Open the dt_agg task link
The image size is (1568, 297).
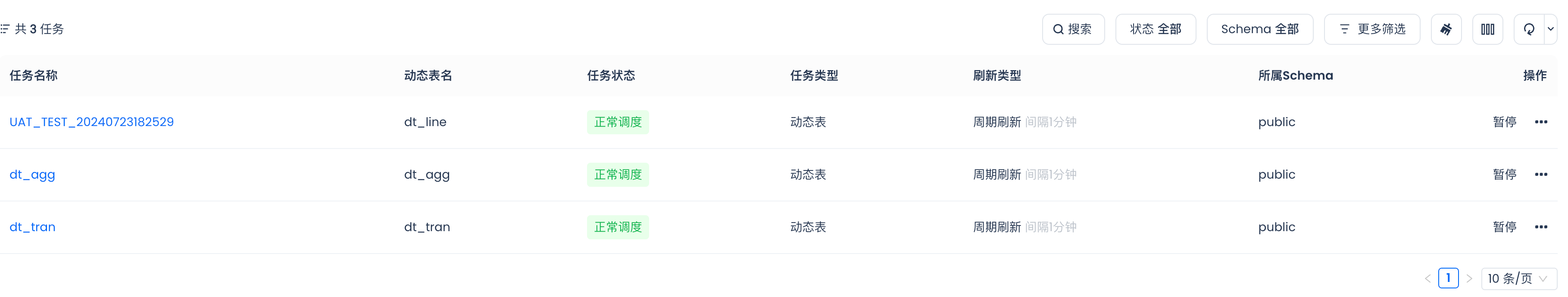click(32, 174)
